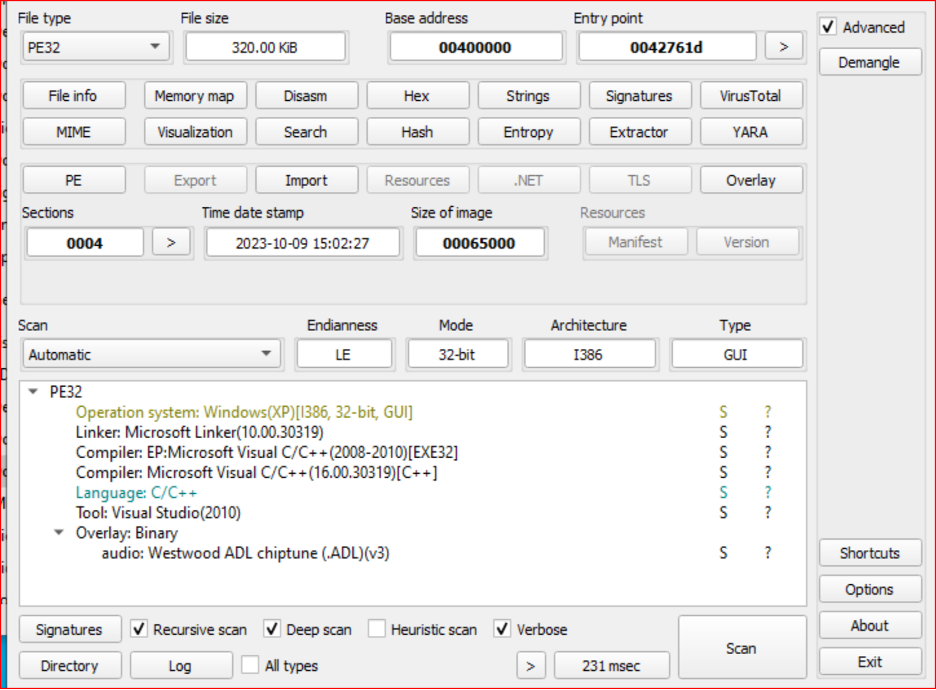Viewport: 936px width, 690px height.
Task: Click the S link on the Linker row
Action: click(723, 432)
